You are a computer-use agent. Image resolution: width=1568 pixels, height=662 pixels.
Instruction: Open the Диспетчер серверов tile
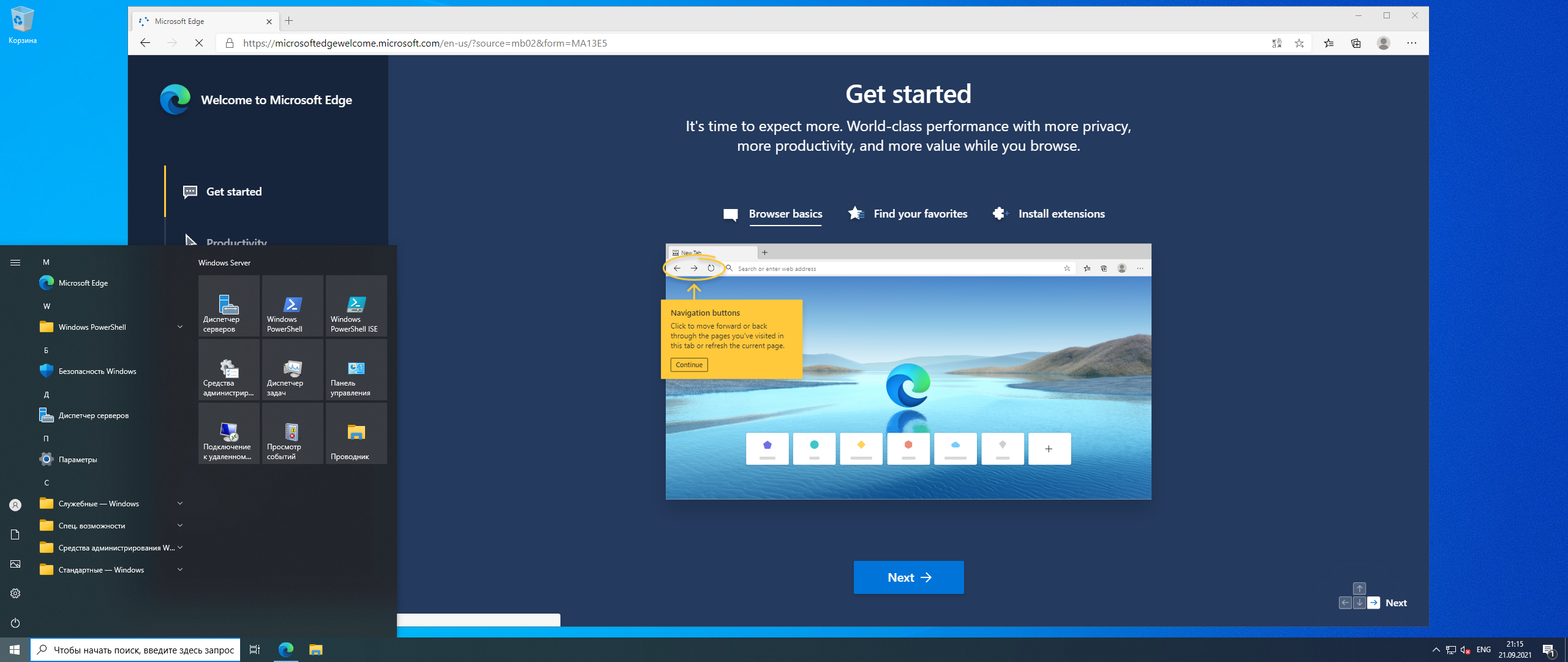pyautogui.click(x=229, y=306)
